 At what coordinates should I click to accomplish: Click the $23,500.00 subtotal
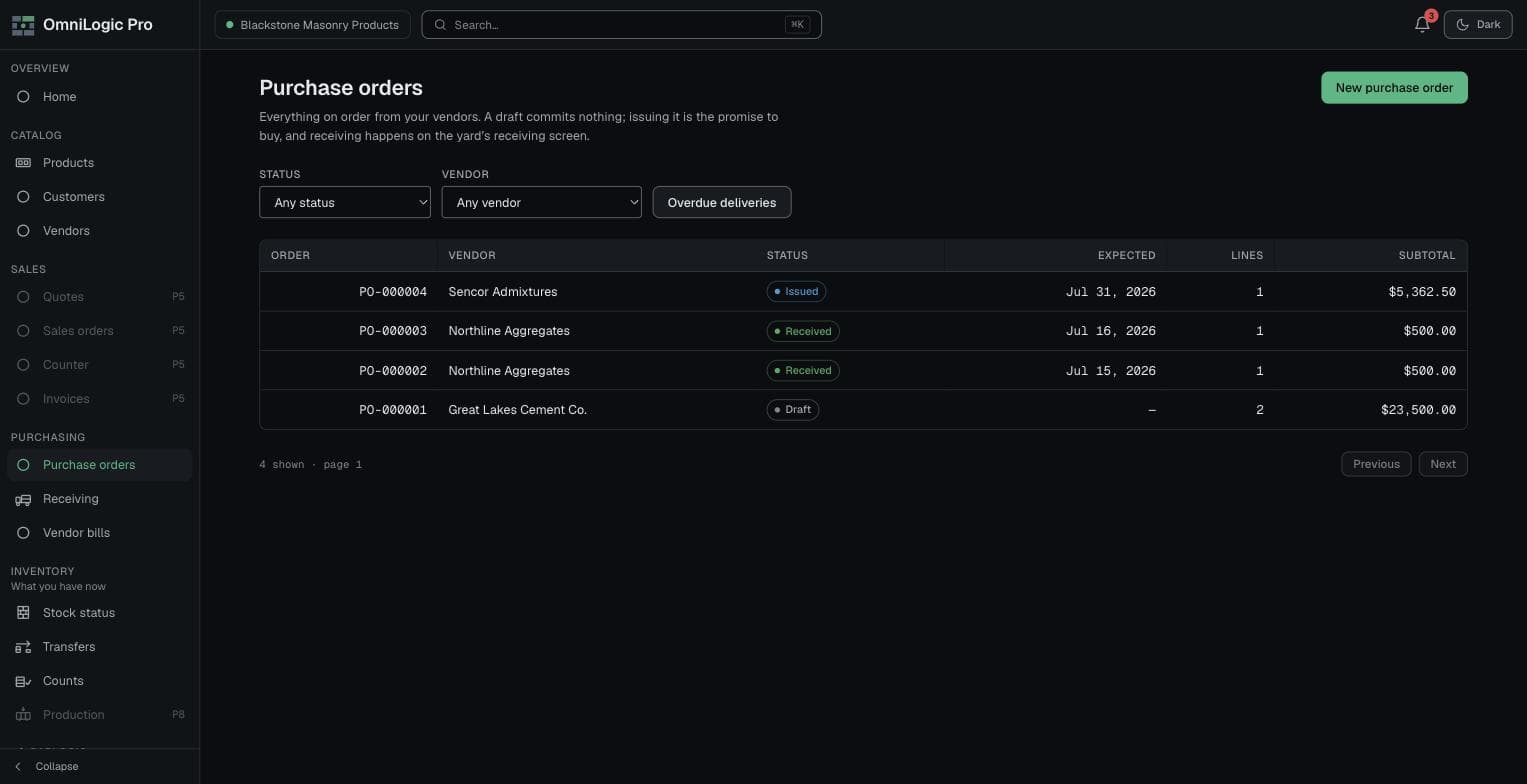(x=1418, y=410)
